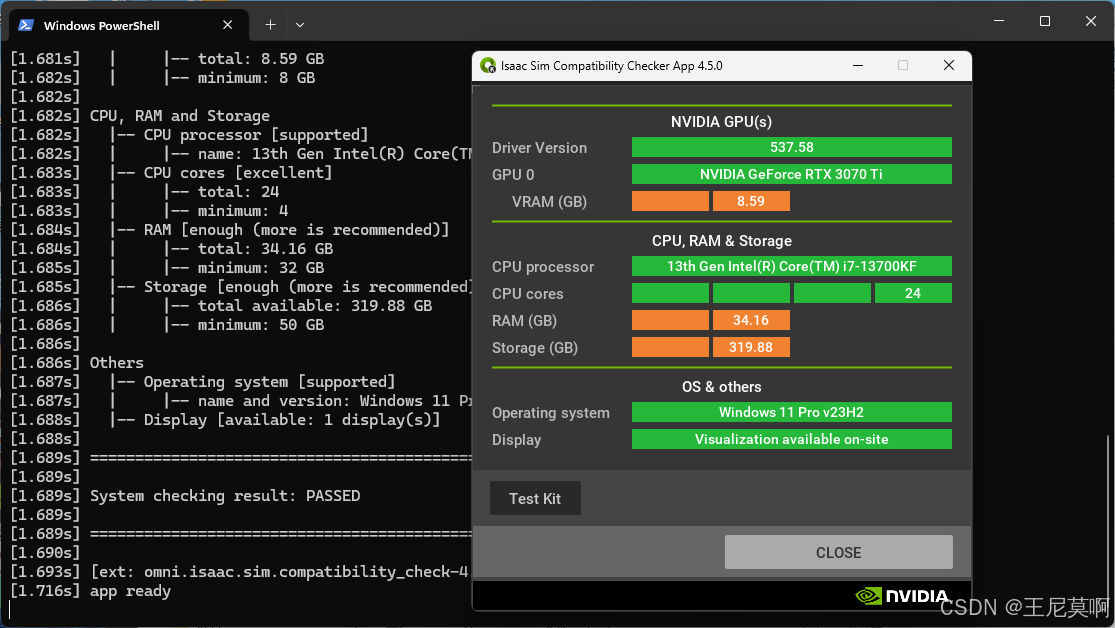Click the CPU processor label in checker
The image size is (1115, 628).
(543, 267)
